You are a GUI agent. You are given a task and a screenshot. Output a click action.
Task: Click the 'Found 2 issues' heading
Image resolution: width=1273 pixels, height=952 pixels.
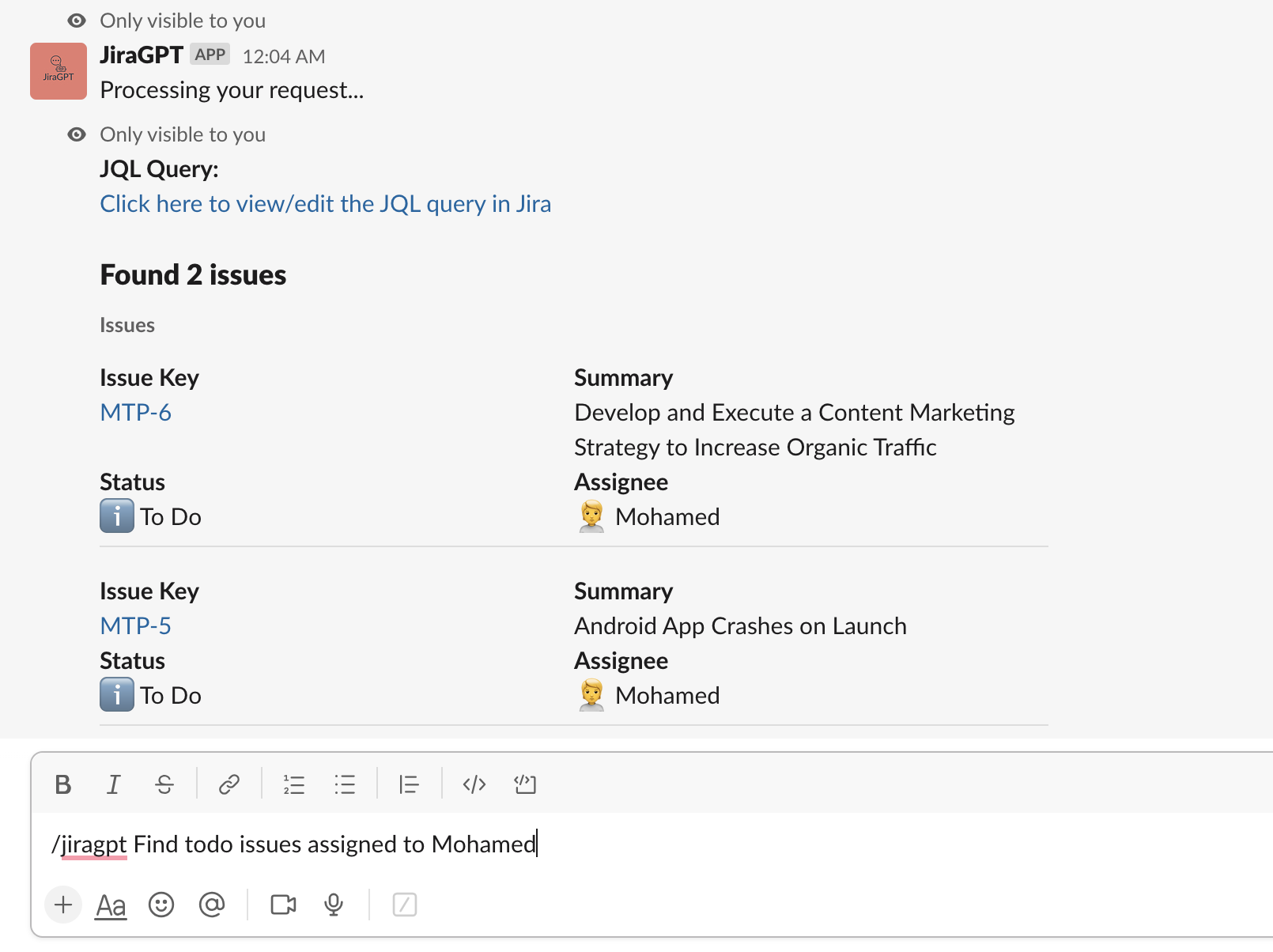[193, 275]
